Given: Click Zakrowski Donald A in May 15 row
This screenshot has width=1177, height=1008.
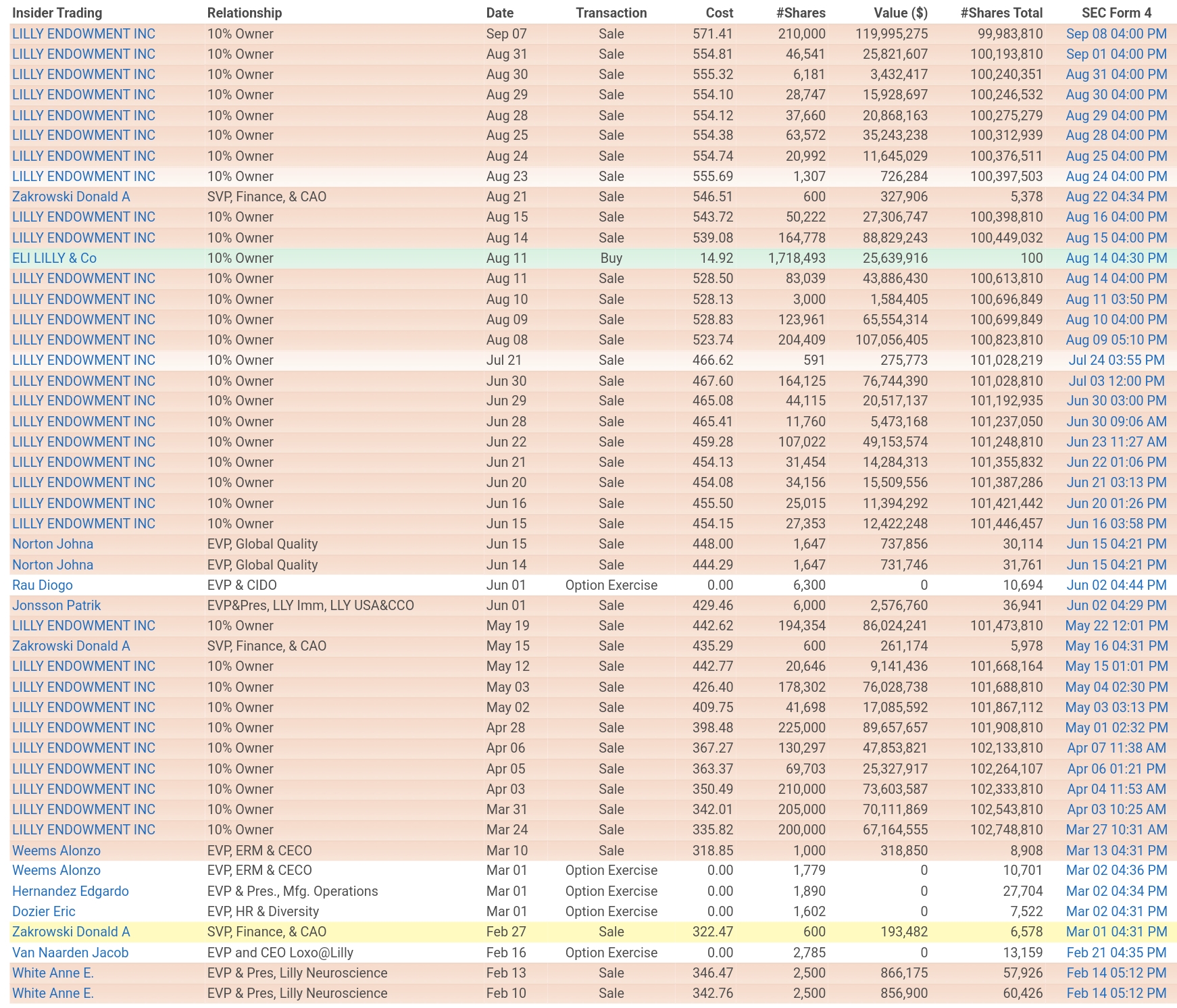Looking at the screenshot, I should (x=71, y=646).
